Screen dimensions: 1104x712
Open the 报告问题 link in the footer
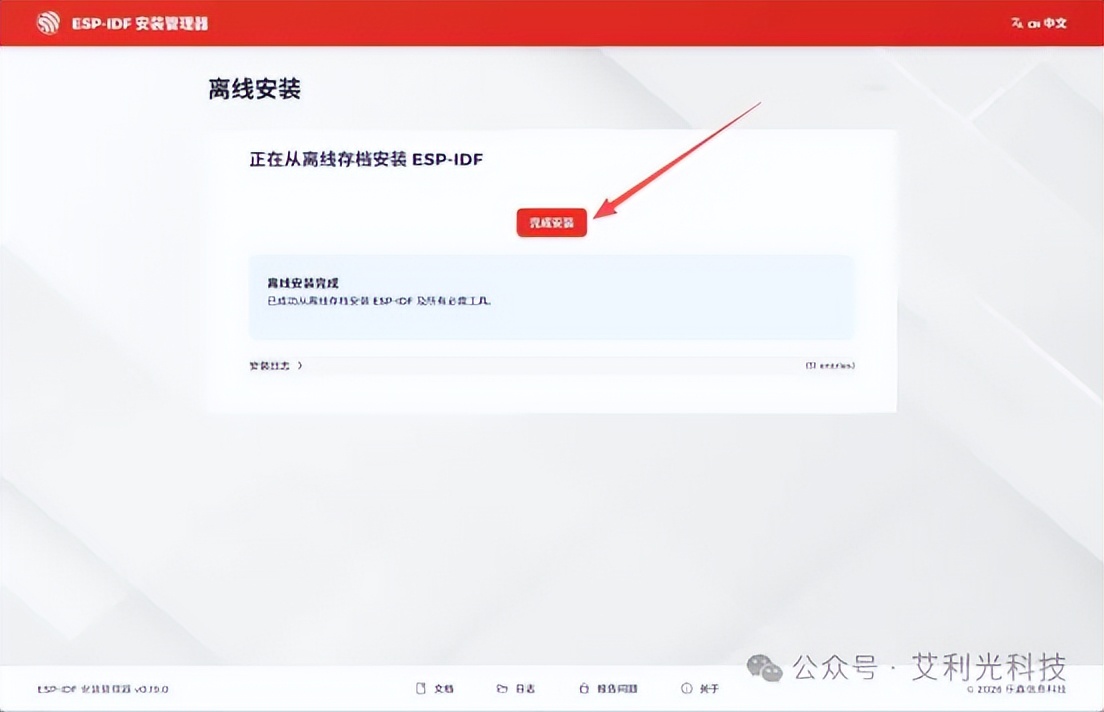click(x=608, y=688)
